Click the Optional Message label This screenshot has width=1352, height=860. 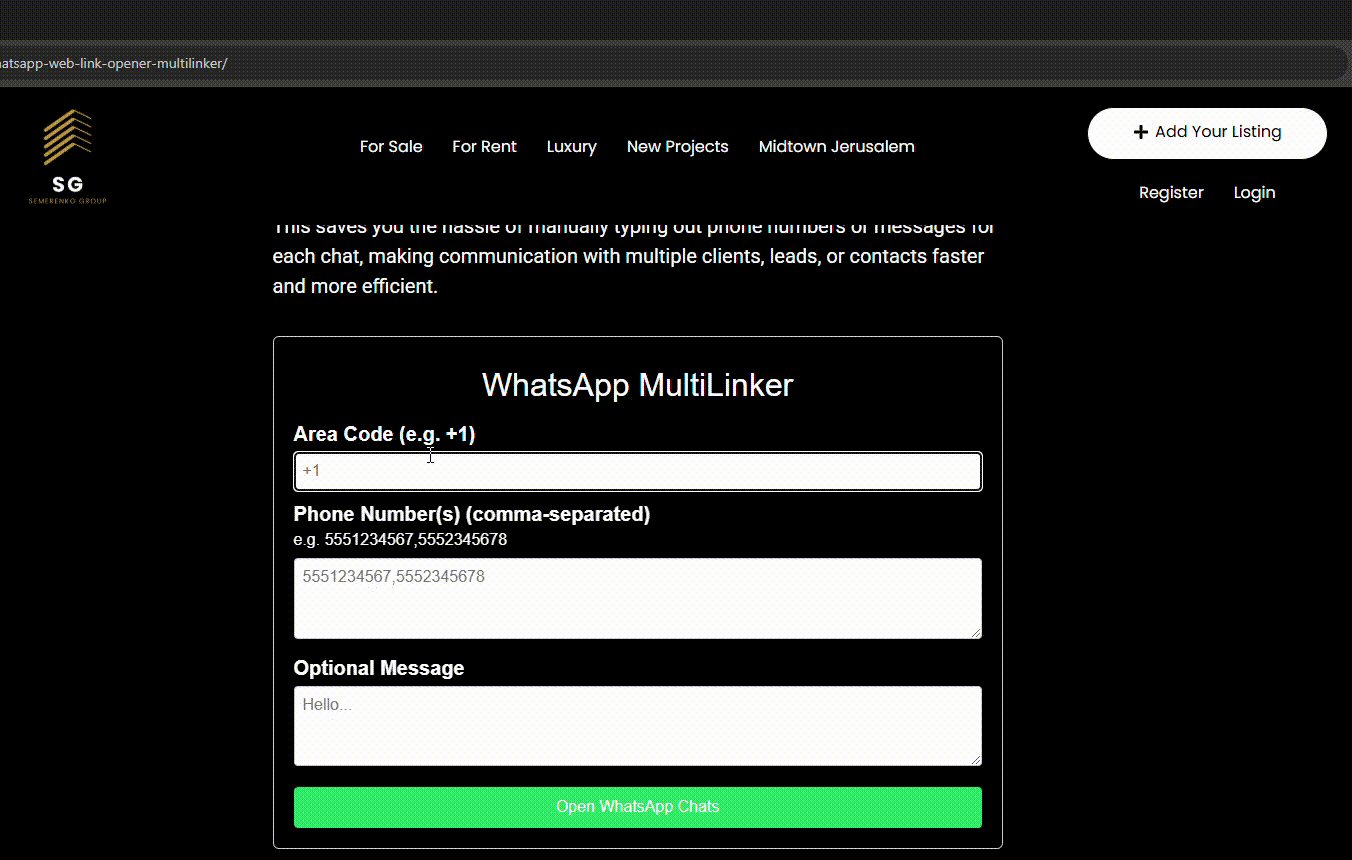point(379,668)
